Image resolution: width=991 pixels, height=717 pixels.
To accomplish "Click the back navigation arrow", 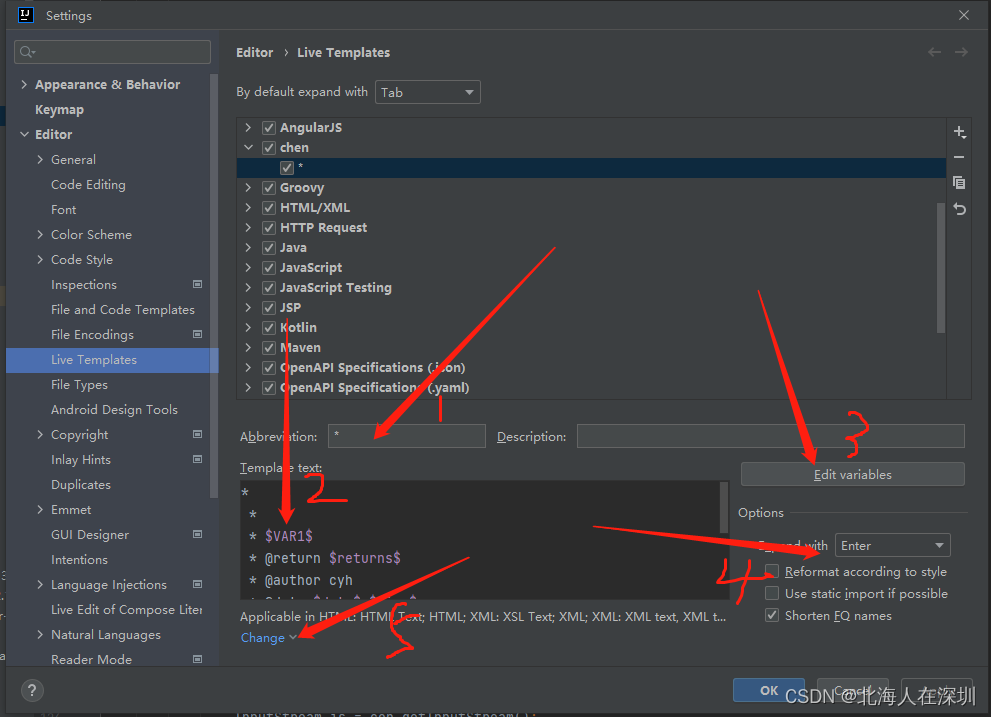I will point(934,52).
